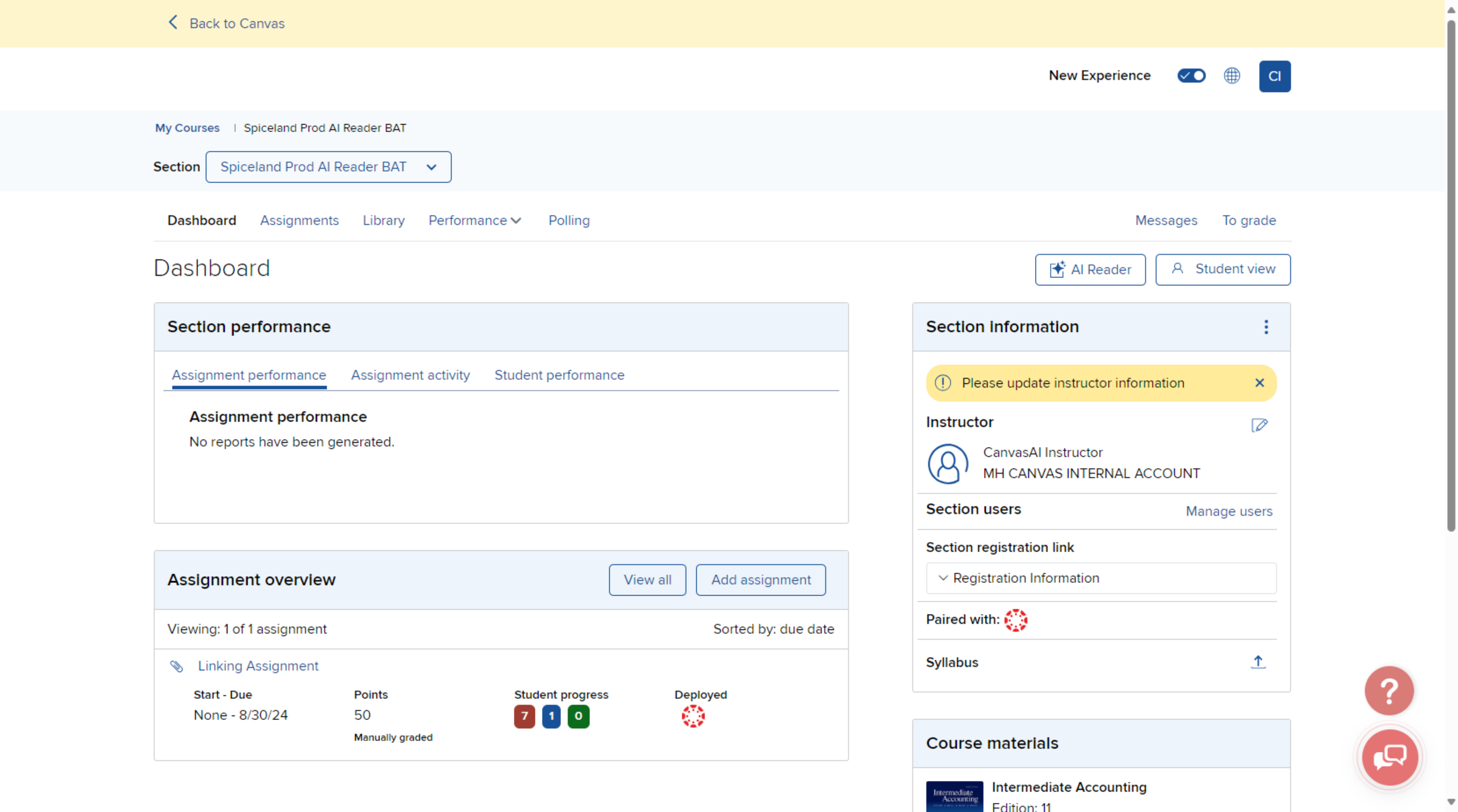
Task: Dismiss the update instructor information alert
Action: click(x=1259, y=383)
